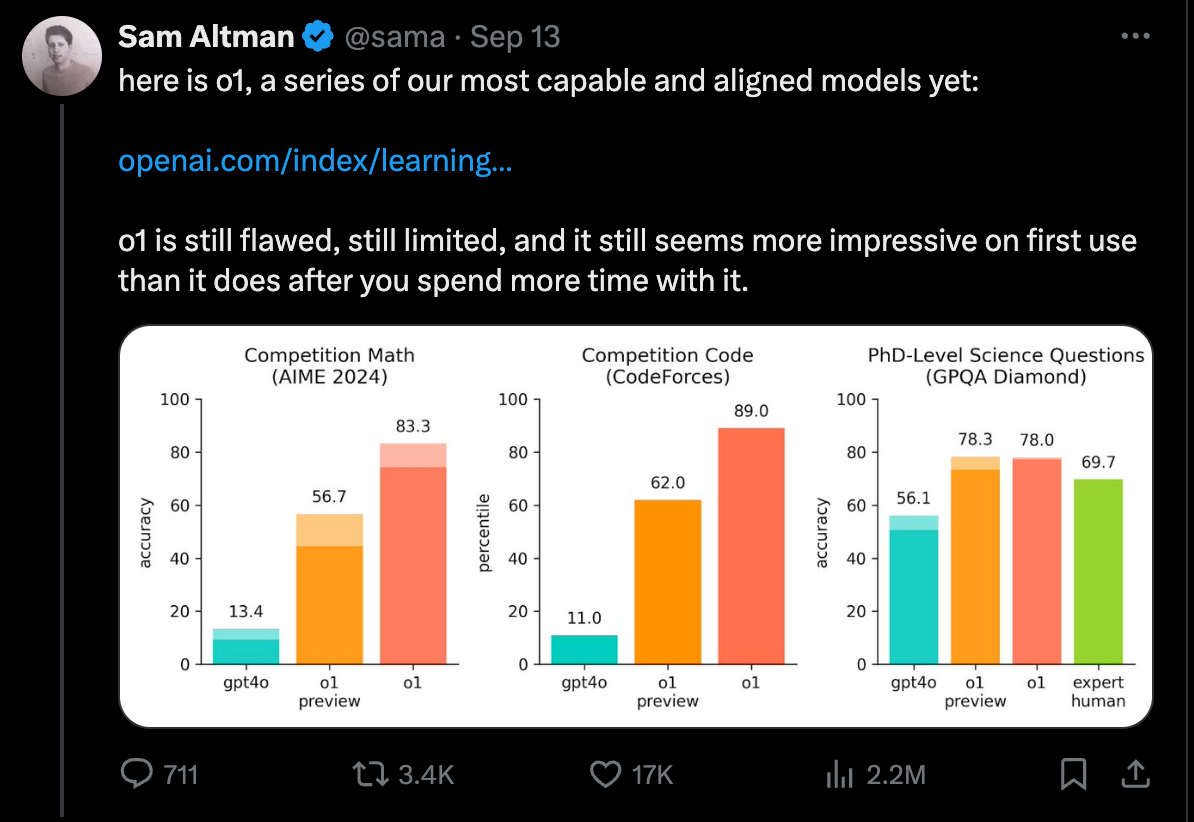Viewport: 1194px width, 822px height.
Task: Open the openai.com/index/learning link
Action: [315, 160]
